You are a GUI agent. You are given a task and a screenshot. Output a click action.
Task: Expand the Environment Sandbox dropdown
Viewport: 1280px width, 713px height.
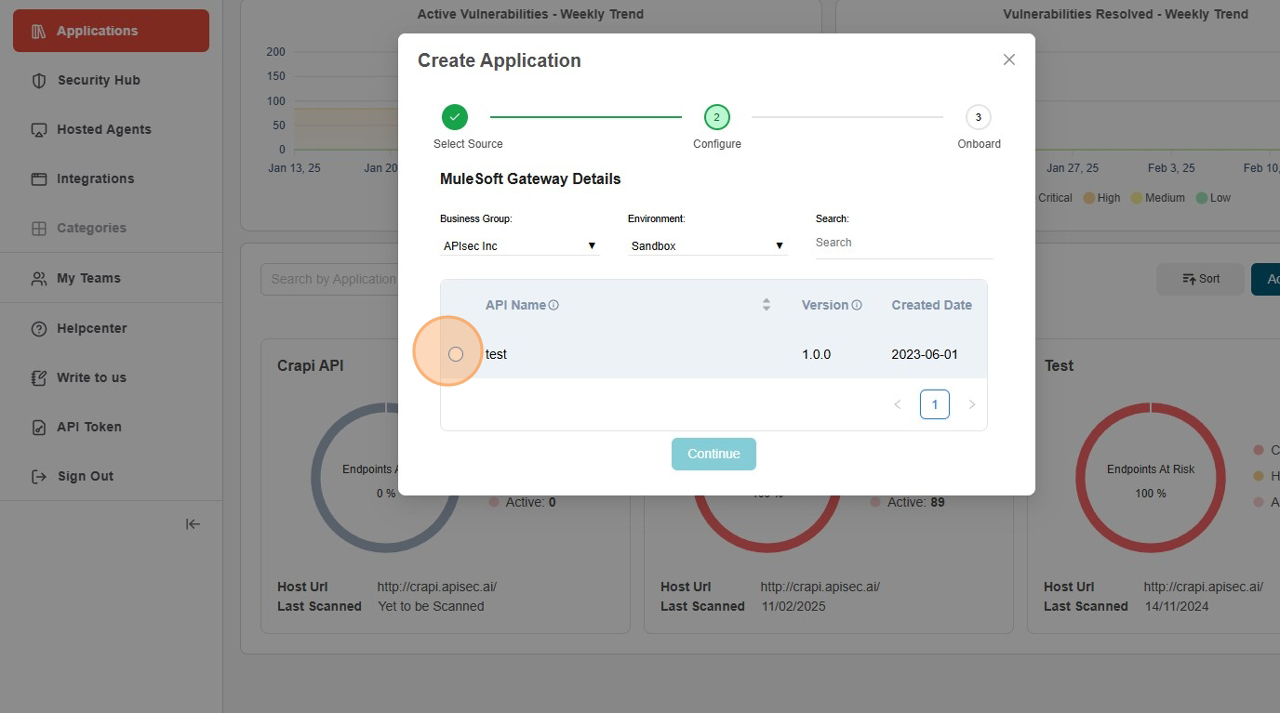707,246
